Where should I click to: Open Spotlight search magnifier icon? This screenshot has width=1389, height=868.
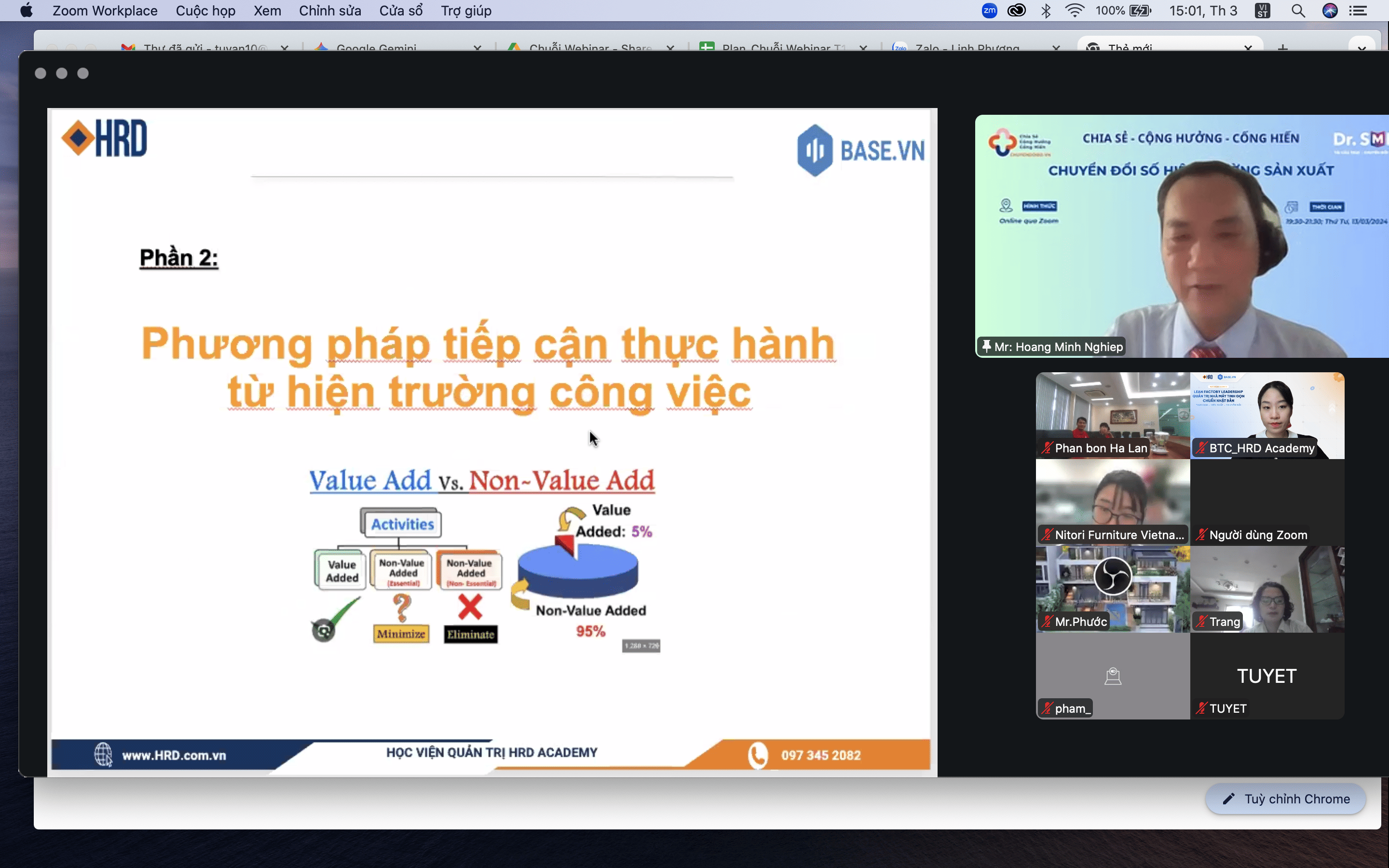(x=1298, y=10)
